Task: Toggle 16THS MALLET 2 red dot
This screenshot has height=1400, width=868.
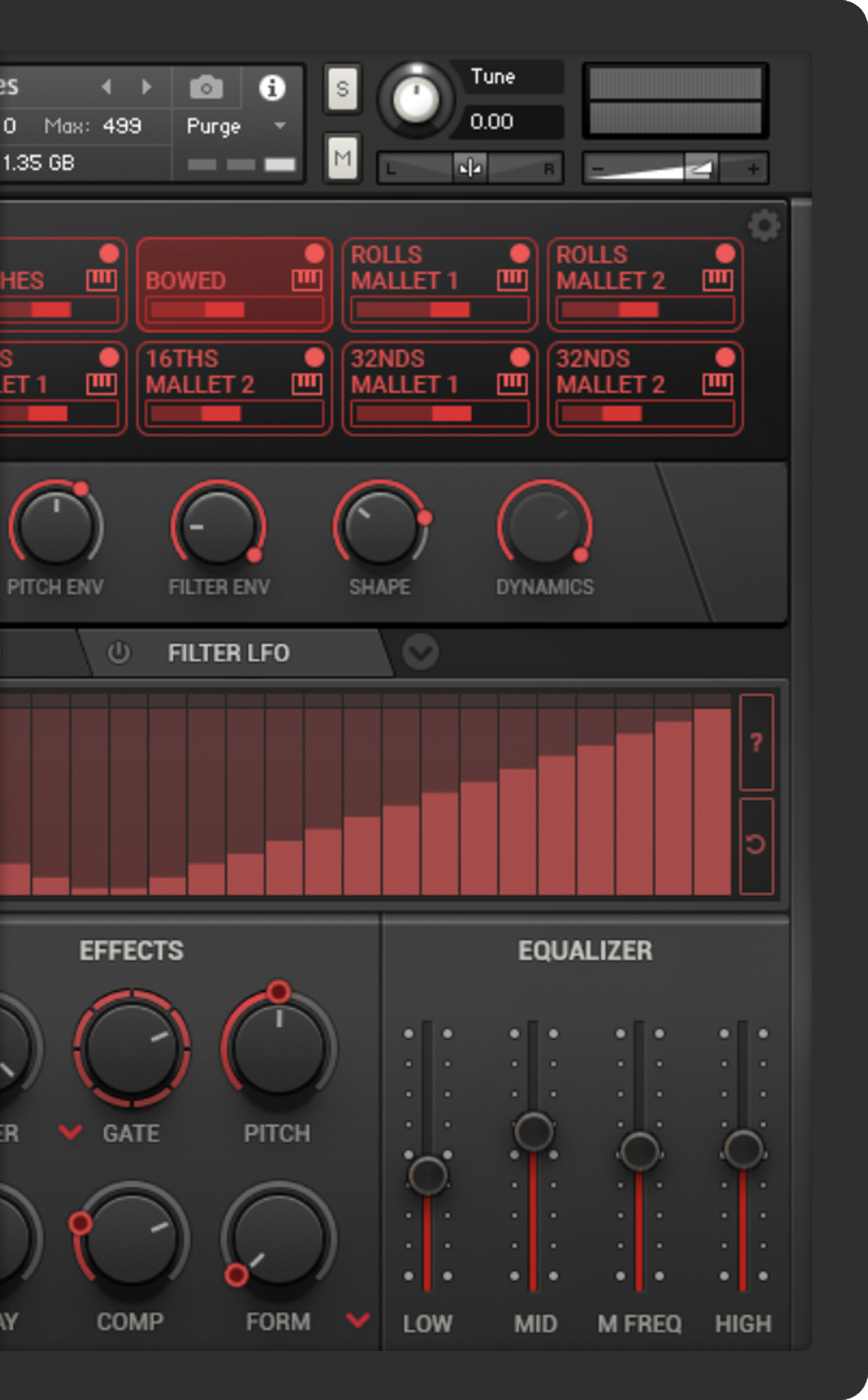Action: click(x=314, y=357)
